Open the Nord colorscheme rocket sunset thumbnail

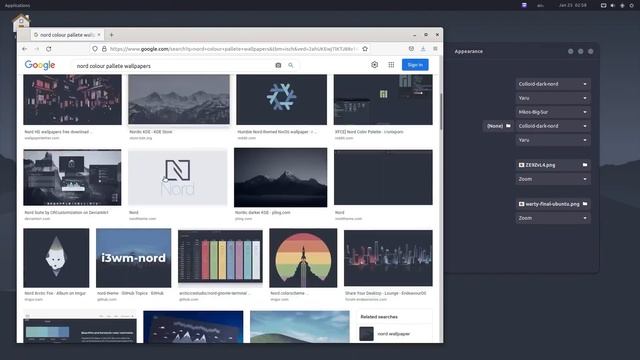click(303, 258)
